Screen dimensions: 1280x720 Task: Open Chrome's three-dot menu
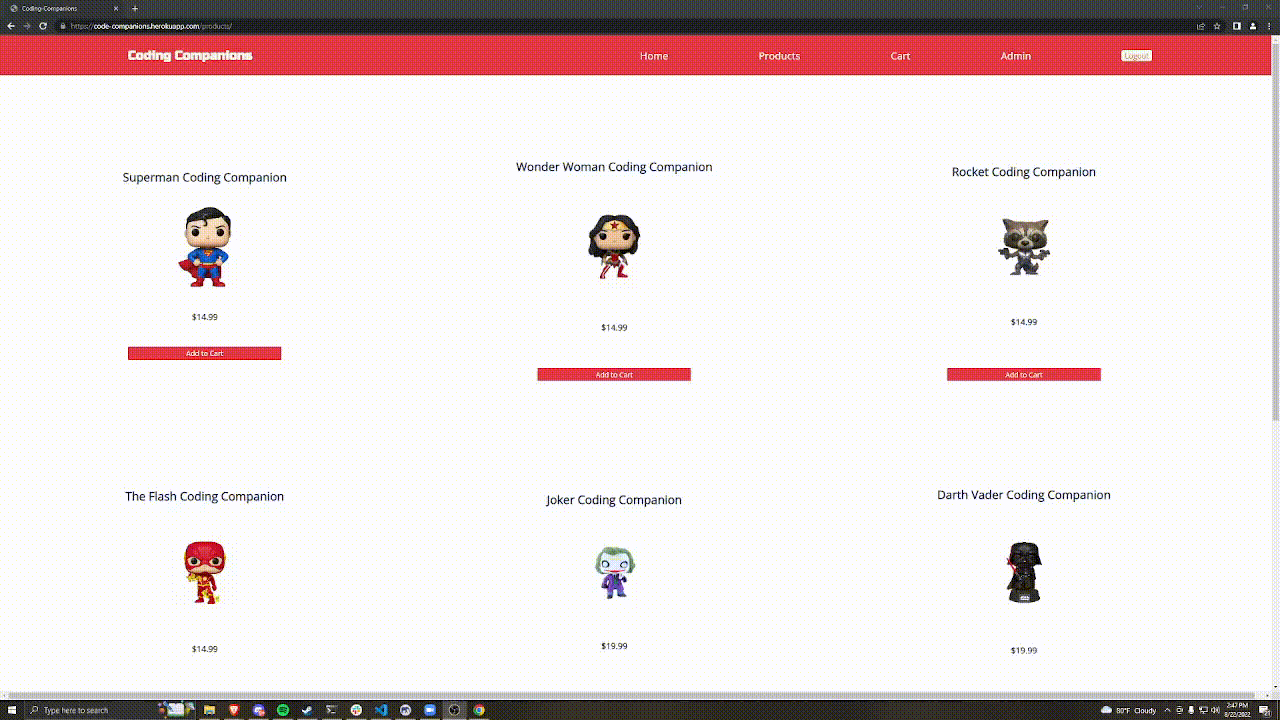(1269, 27)
